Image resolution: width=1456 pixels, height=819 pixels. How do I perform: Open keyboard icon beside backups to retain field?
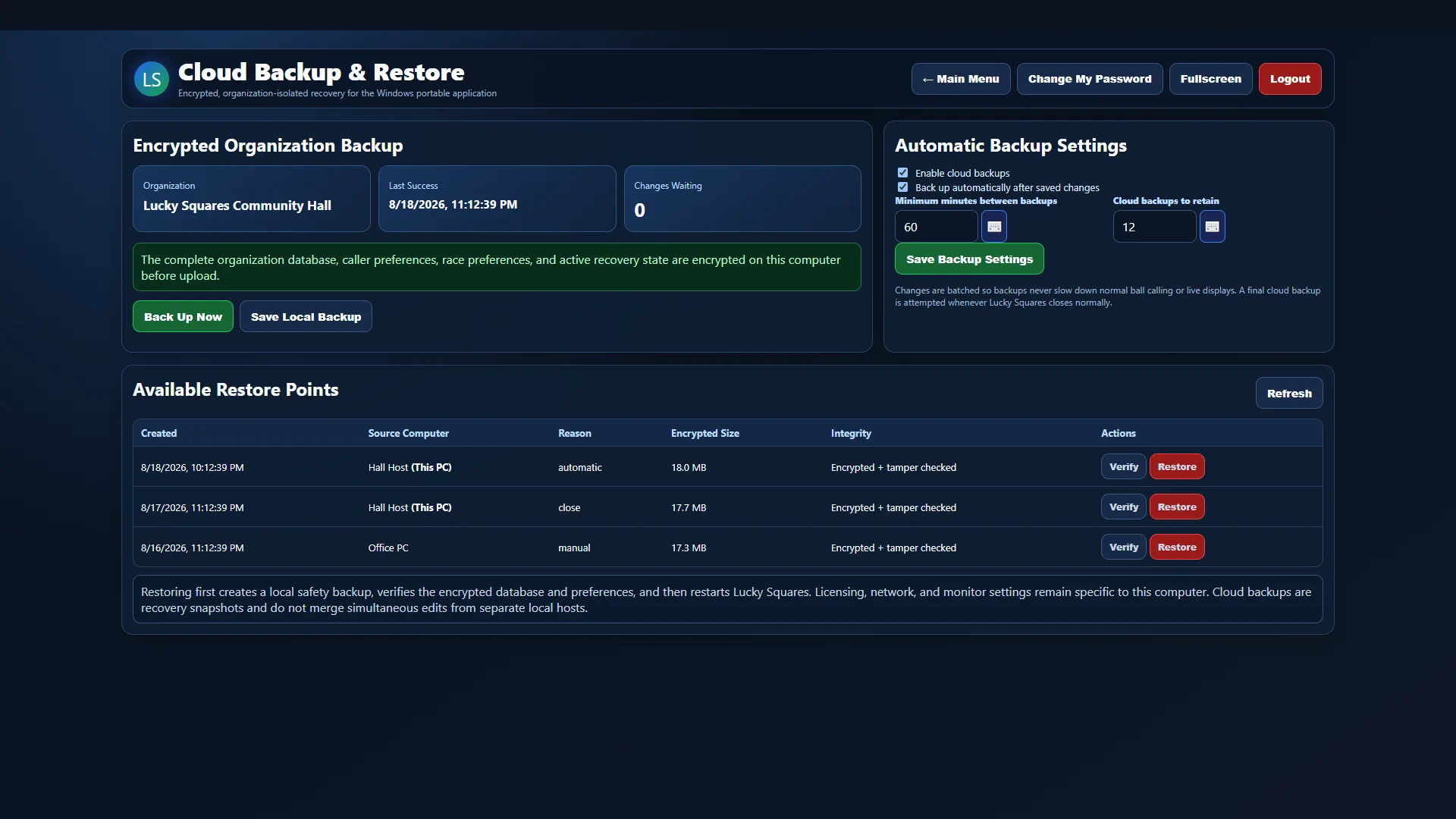[1212, 227]
